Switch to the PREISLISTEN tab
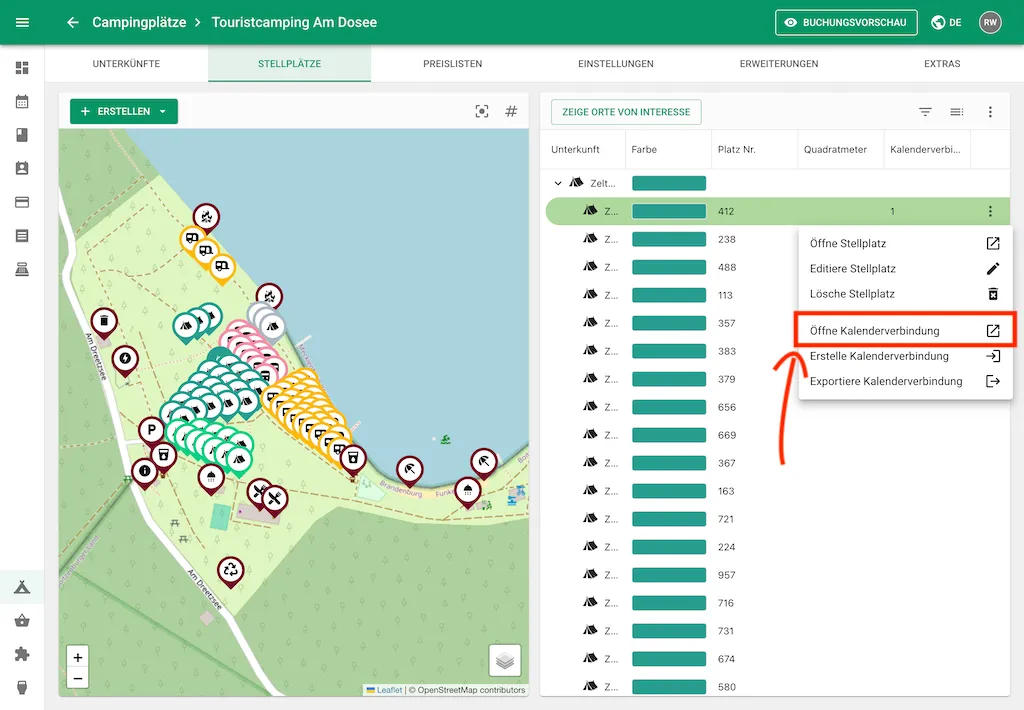 452,64
